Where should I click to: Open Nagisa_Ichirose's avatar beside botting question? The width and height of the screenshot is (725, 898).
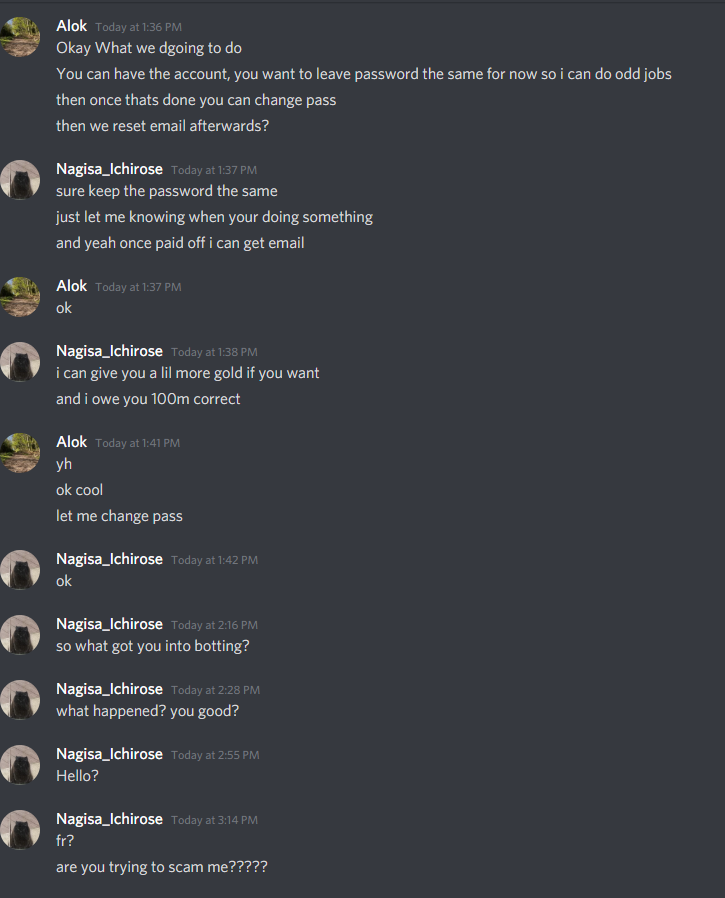click(21, 635)
